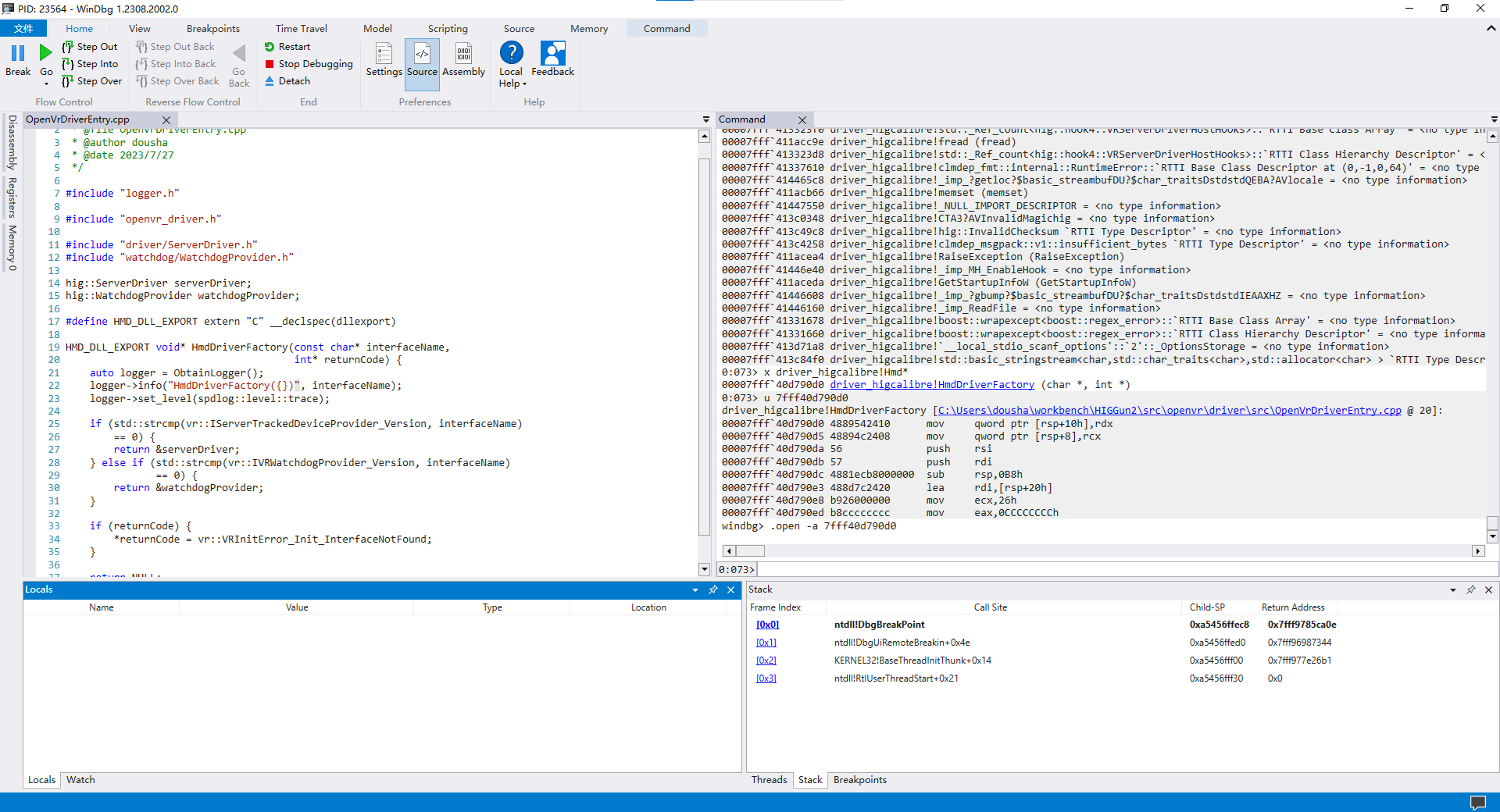
Task: Restart the debugging session
Action: 287,47
